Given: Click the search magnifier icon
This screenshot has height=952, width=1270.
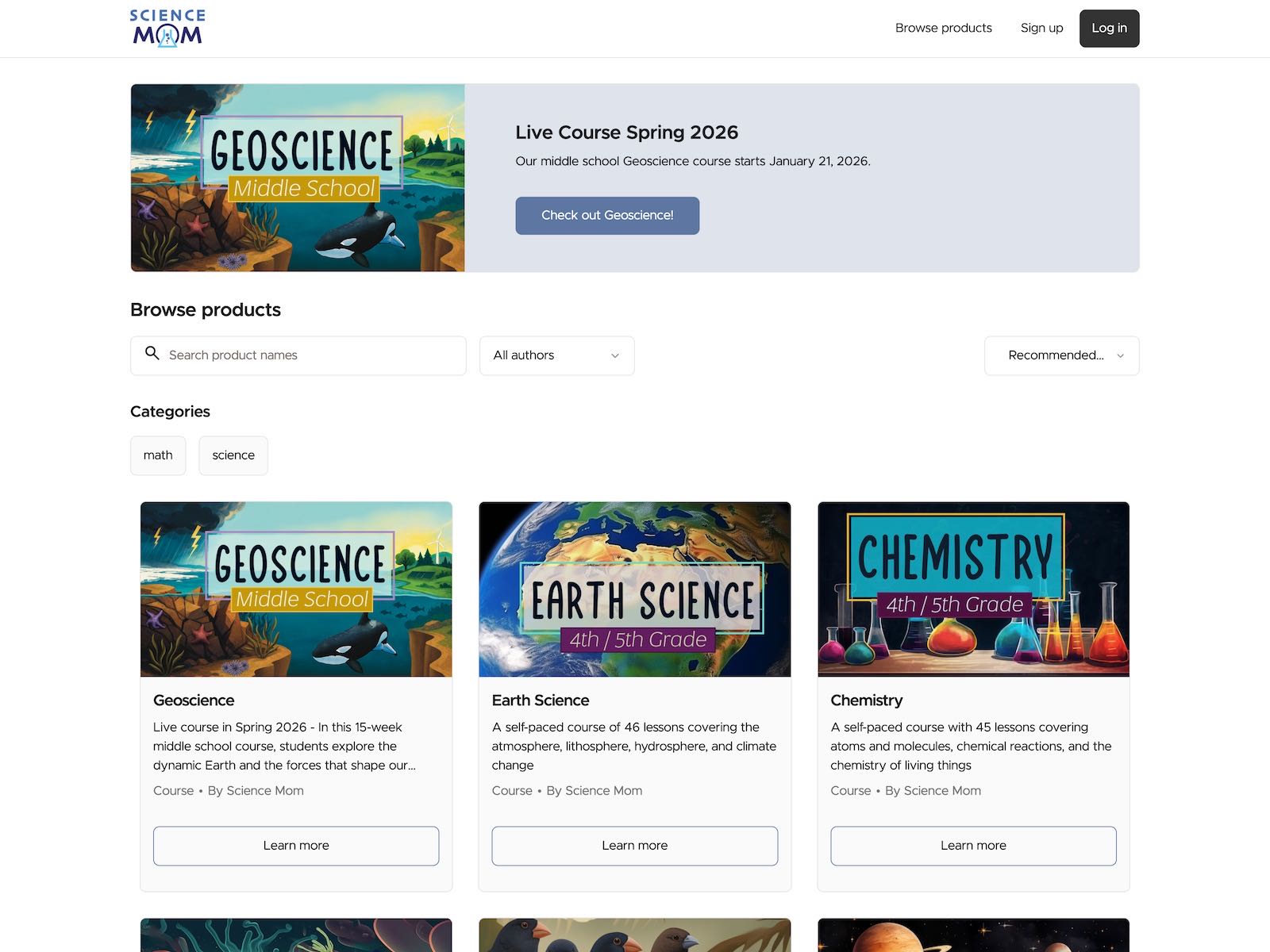Looking at the screenshot, I should pos(152,354).
